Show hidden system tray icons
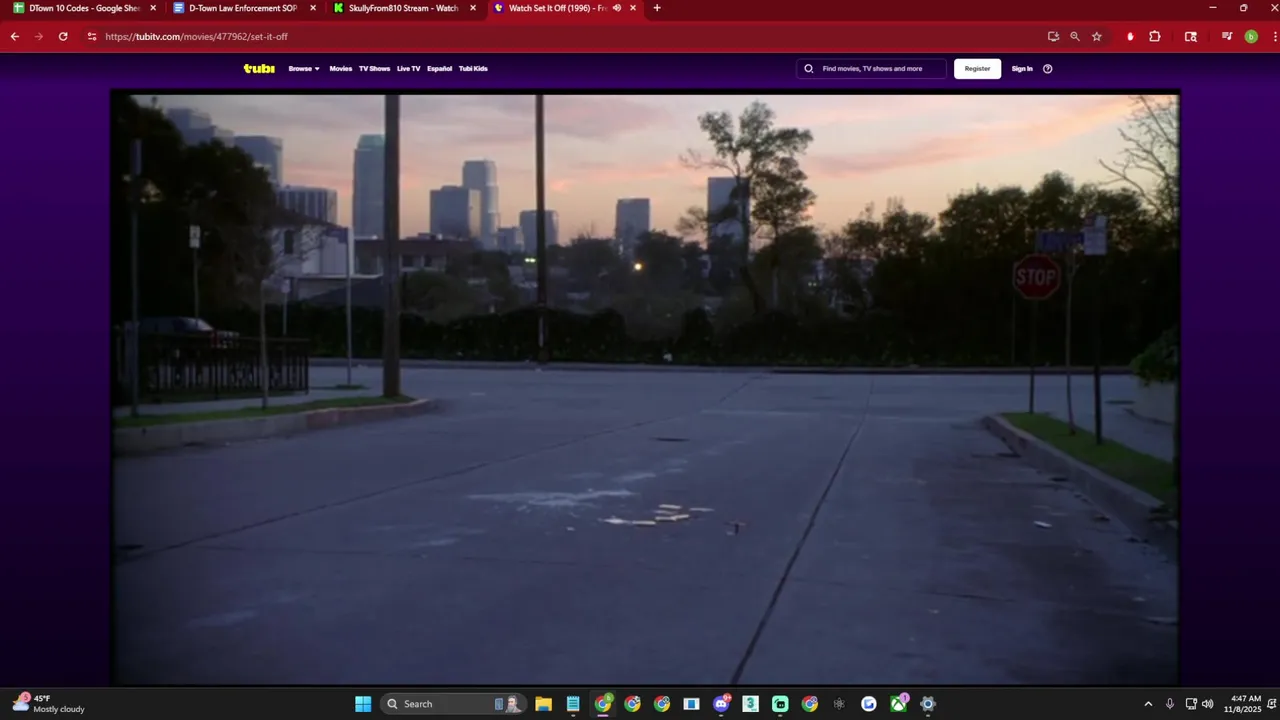This screenshot has height=720, width=1280. (x=1148, y=704)
